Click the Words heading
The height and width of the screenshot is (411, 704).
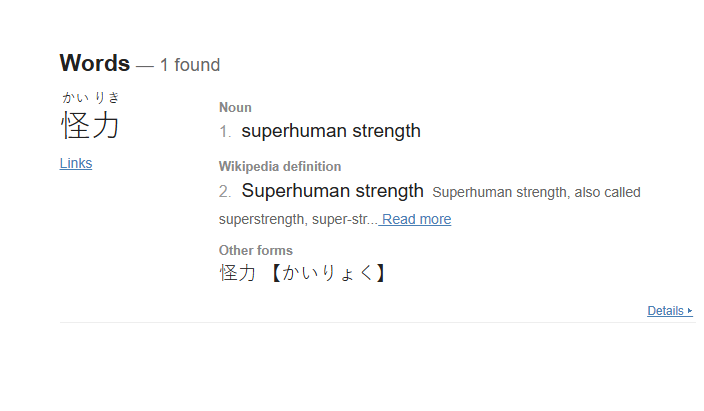[x=94, y=63]
